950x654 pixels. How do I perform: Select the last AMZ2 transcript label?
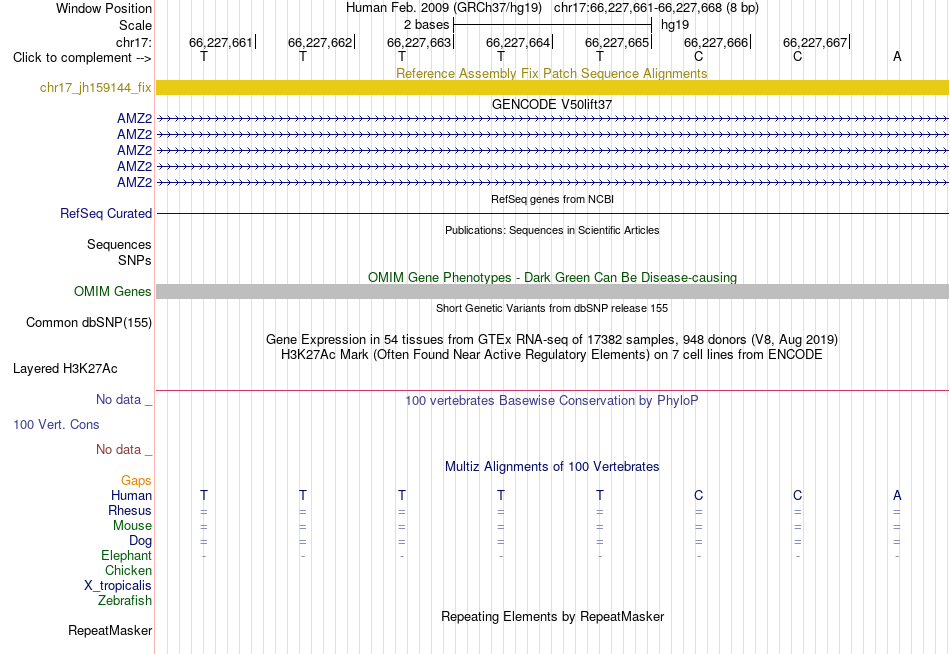pos(135,182)
